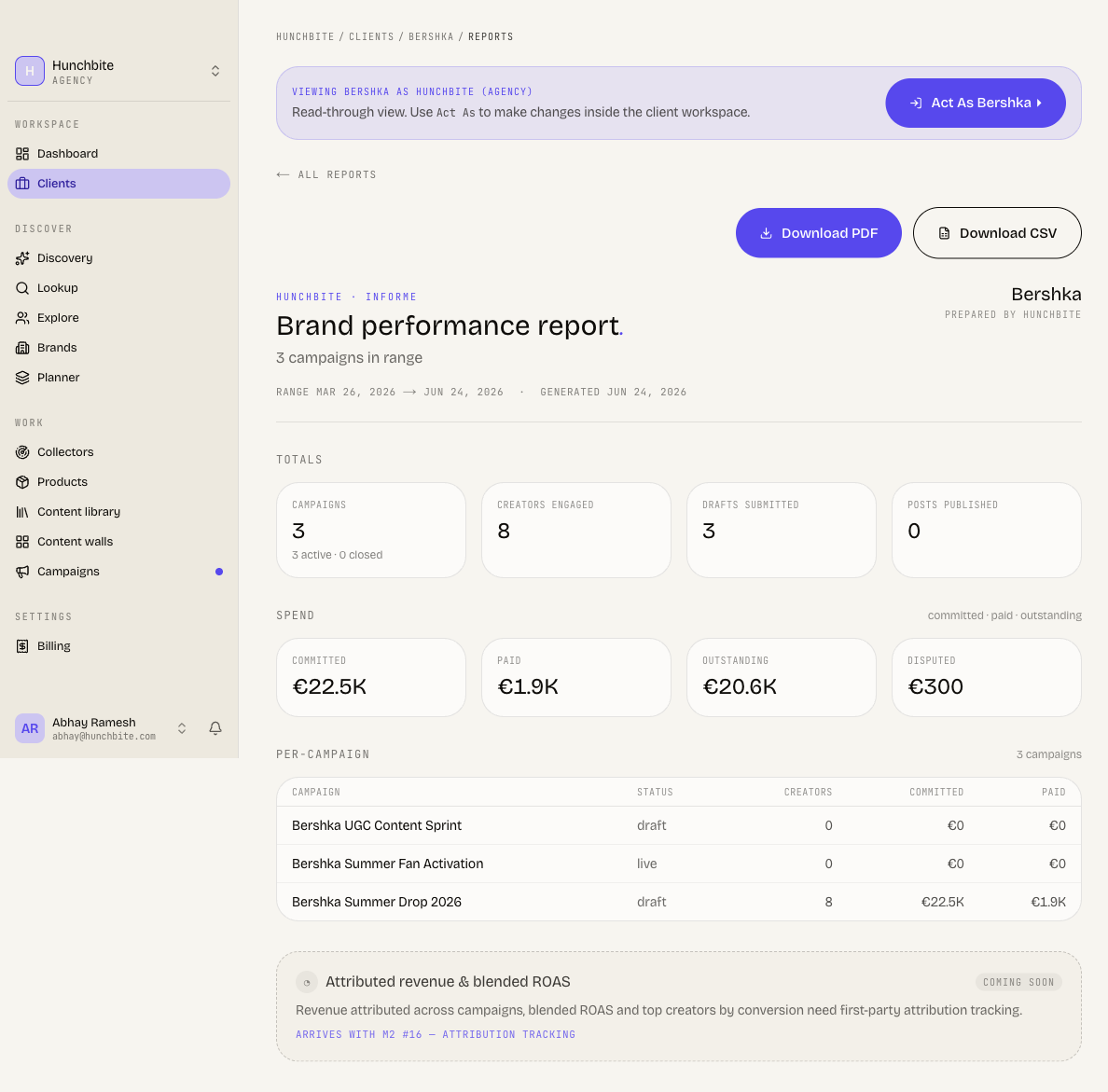This screenshot has width=1108, height=1092.
Task: Click the Collectors target icon
Action: coord(22,452)
